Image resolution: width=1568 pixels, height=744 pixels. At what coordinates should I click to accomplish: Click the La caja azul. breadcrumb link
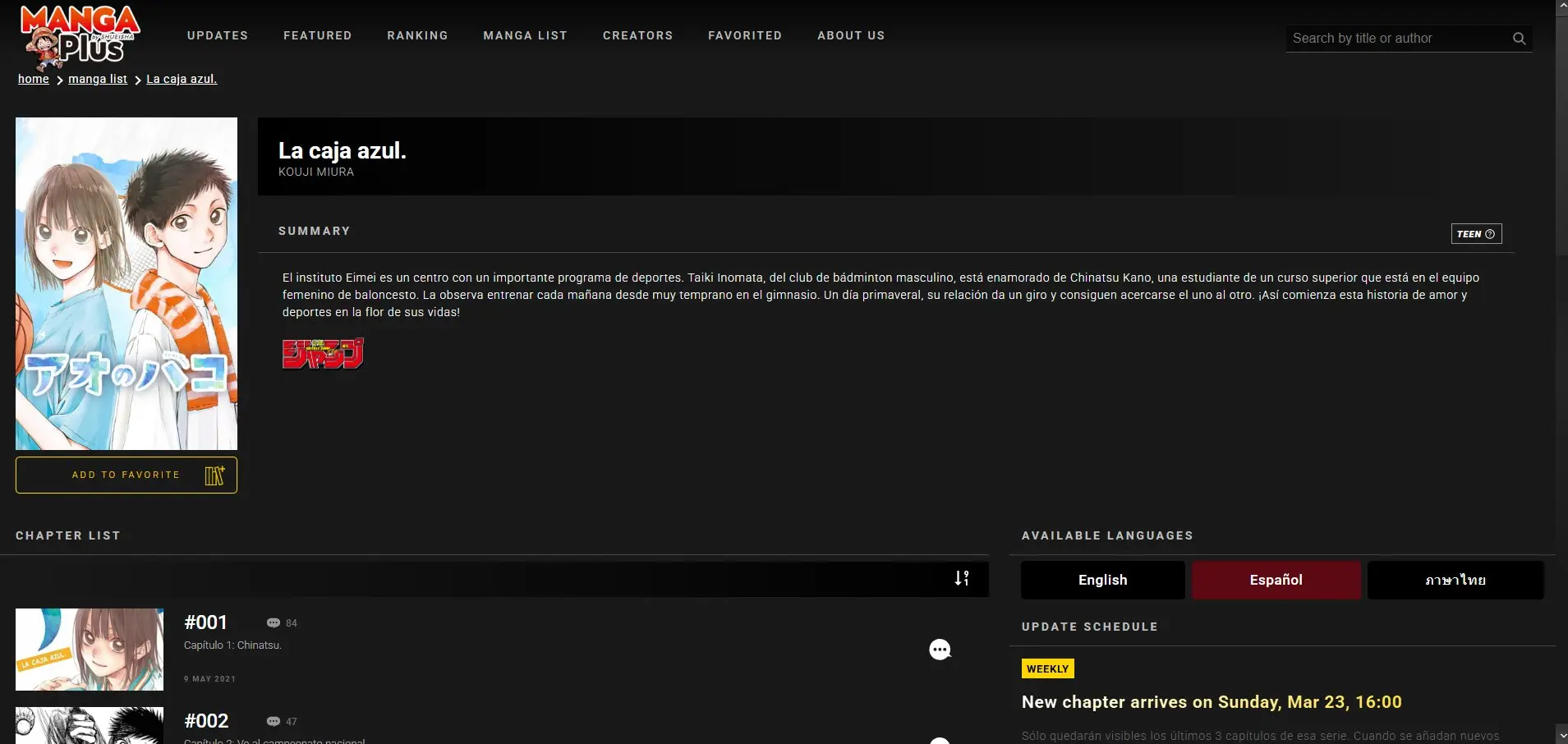[x=182, y=79]
